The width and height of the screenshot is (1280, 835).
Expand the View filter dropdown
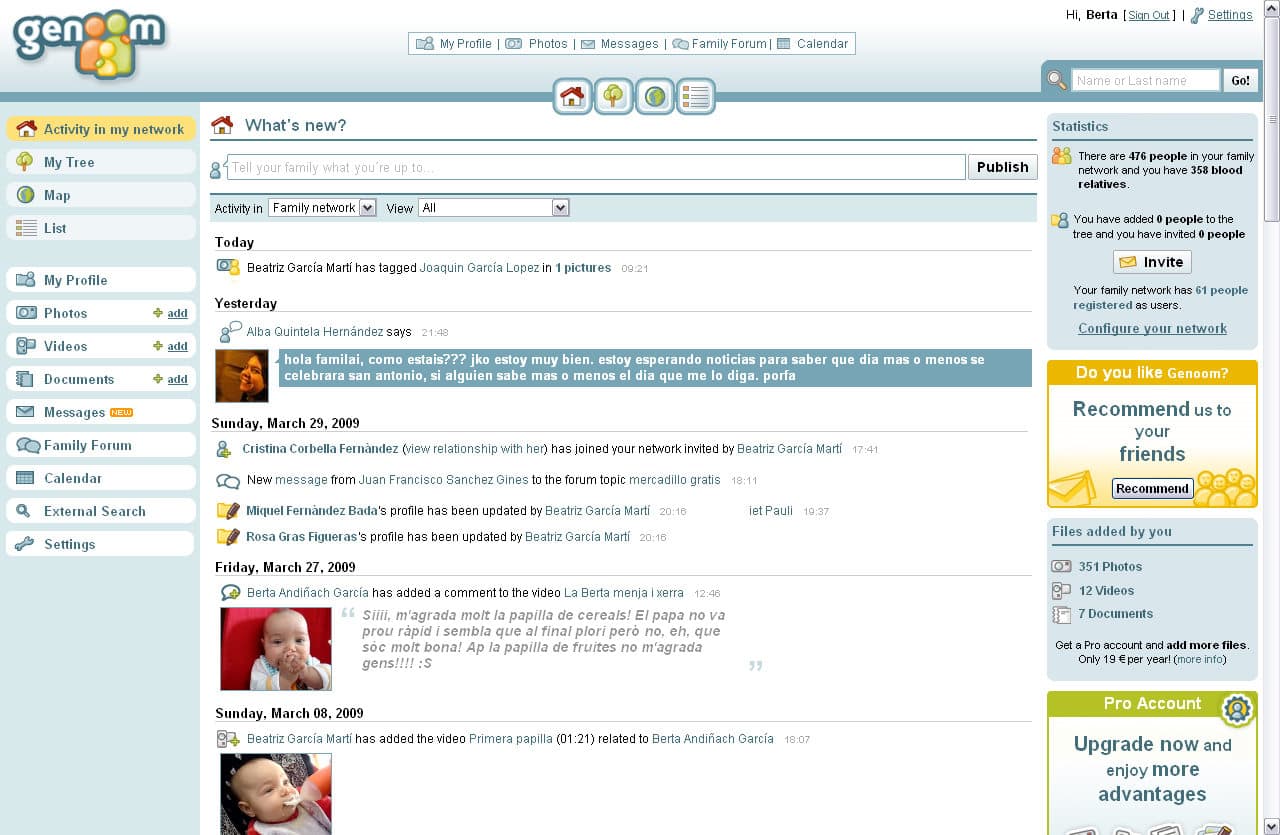(x=493, y=208)
